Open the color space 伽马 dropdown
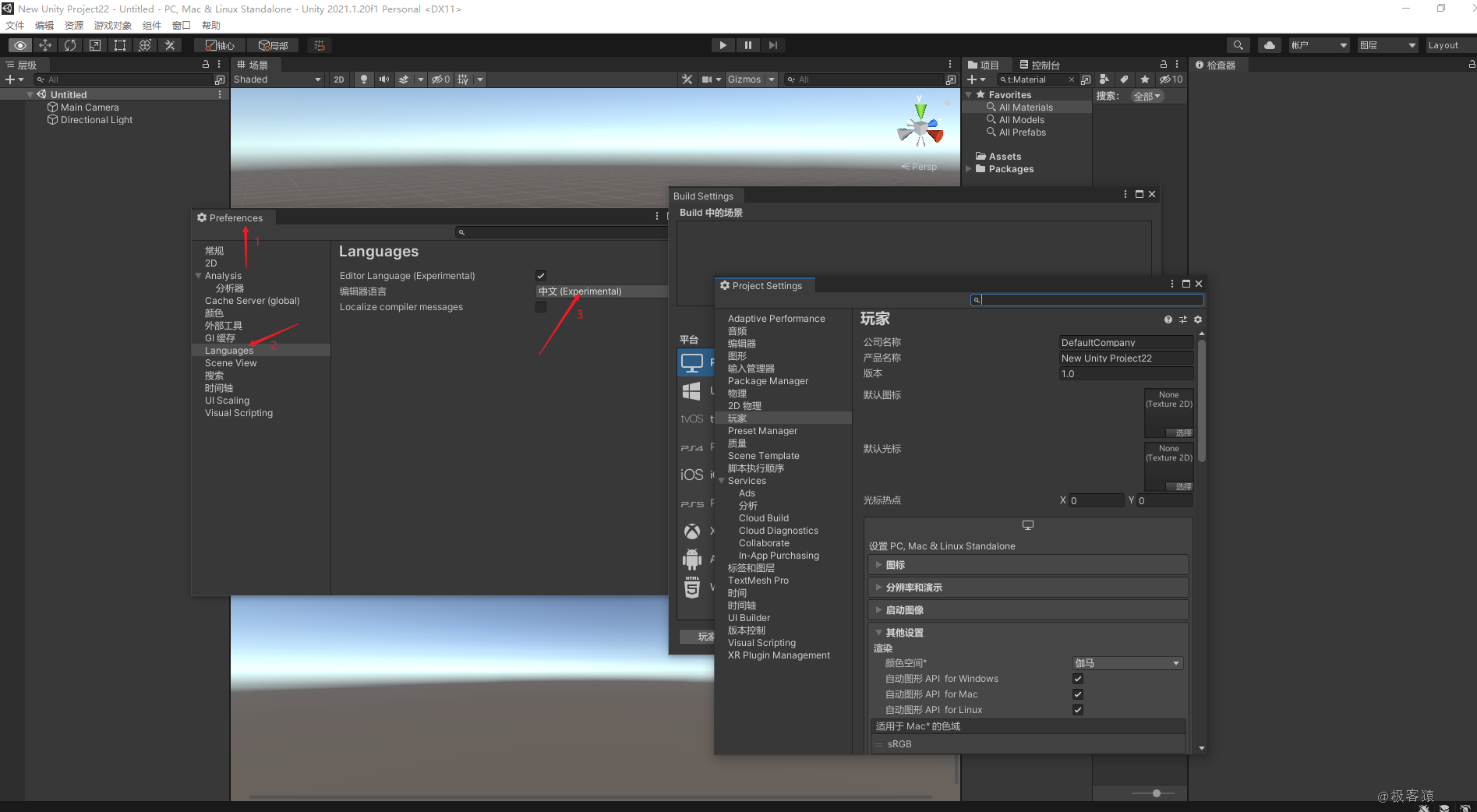This screenshot has width=1477, height=812. (x=1128, y=663)
